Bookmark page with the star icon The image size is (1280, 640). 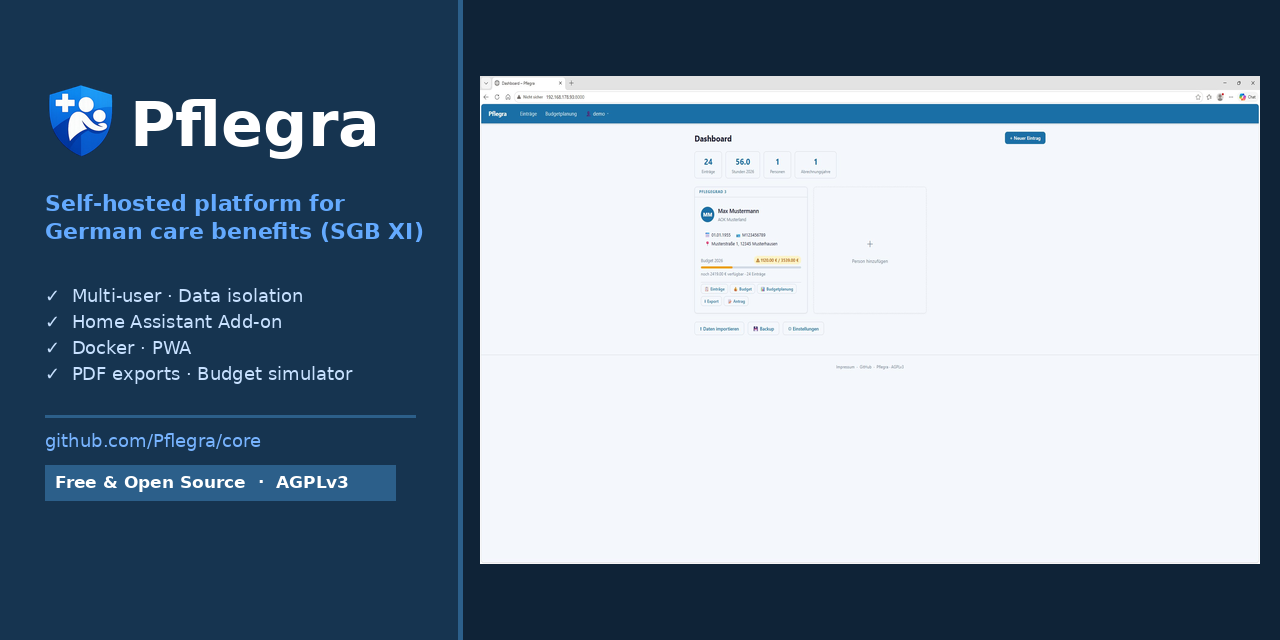click(1198, 97)
